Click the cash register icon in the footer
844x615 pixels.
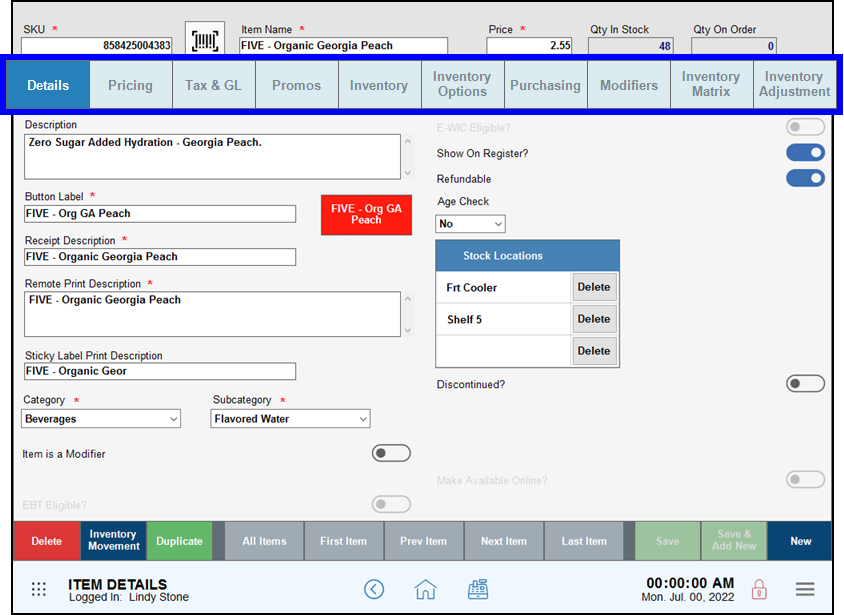pyautogui.click(x=478, y=589)
